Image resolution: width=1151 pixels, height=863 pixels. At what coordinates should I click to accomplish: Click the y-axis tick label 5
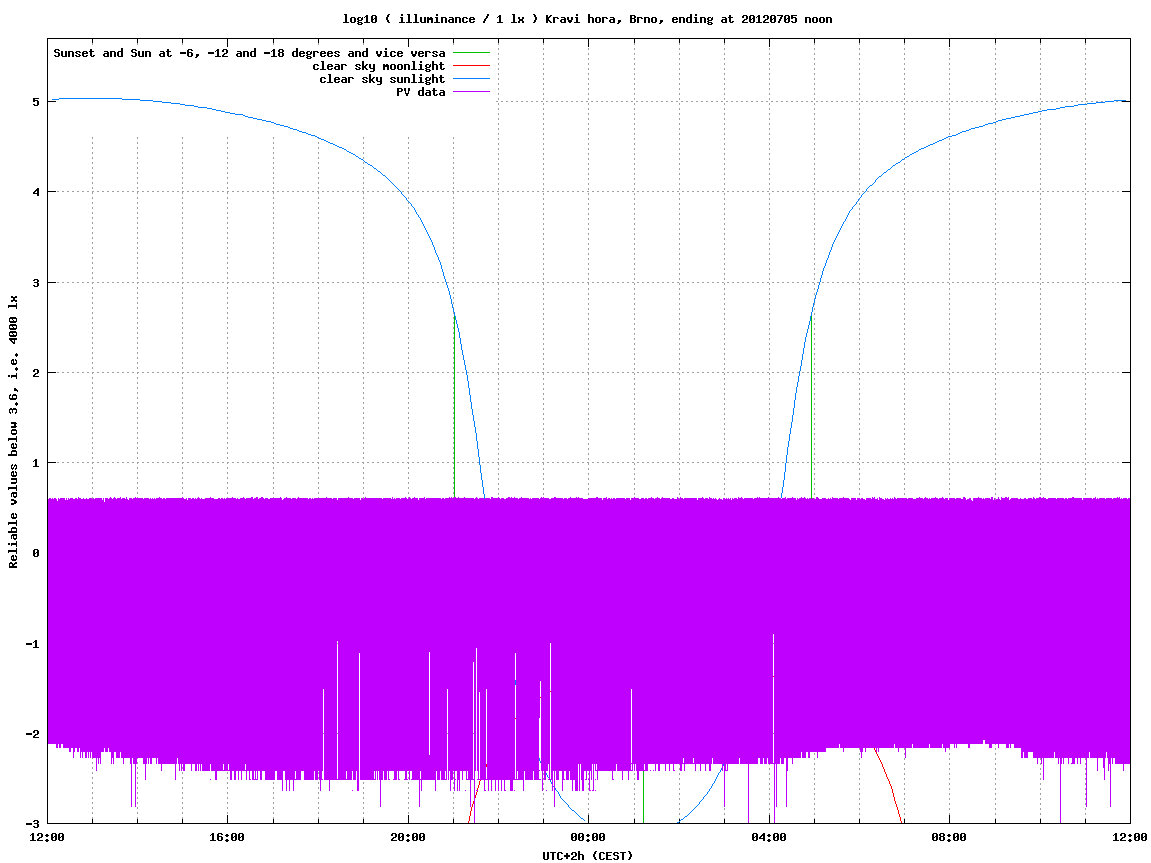click(x=35, y=101)
